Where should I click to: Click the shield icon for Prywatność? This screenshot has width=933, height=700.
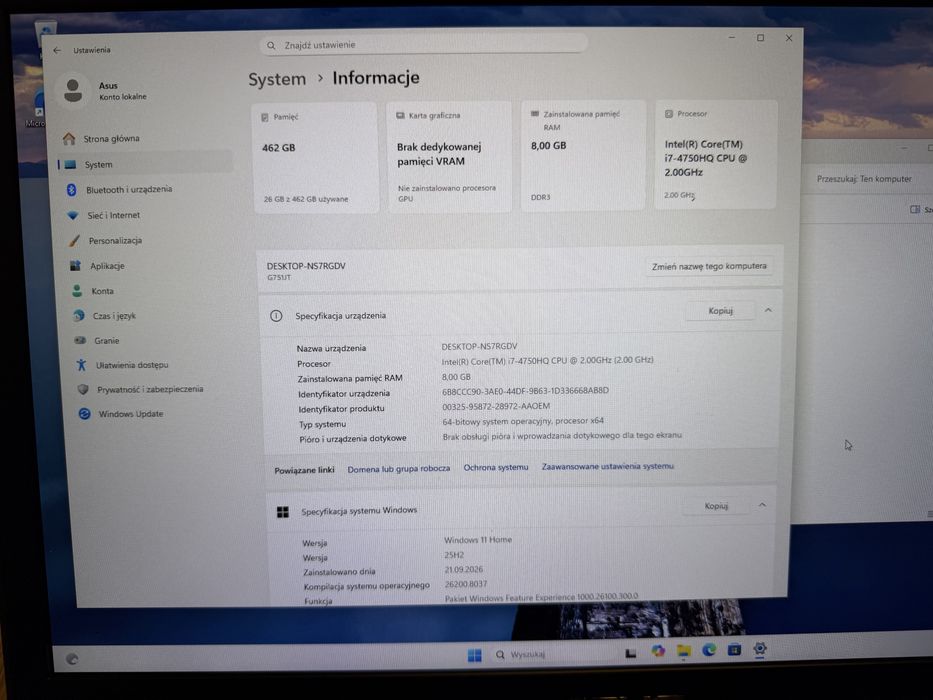83,389
